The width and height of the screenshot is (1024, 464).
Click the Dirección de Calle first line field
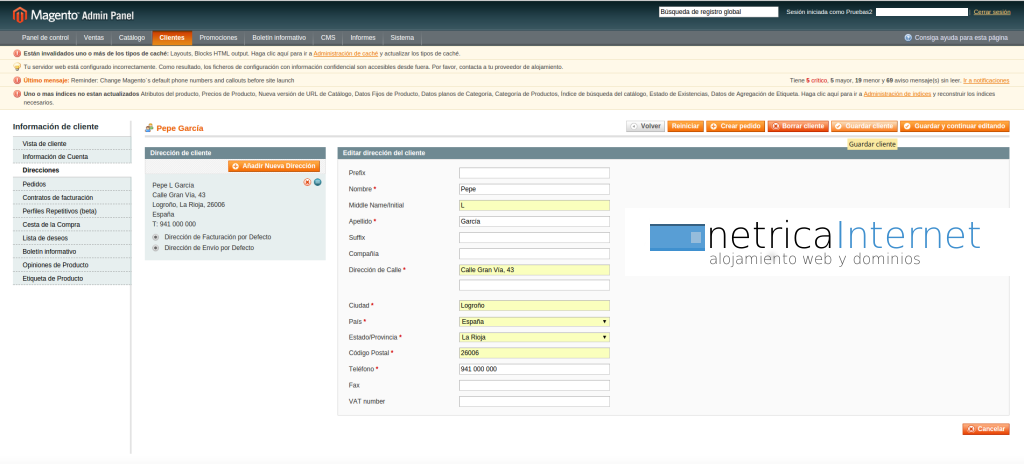point(534,270)
